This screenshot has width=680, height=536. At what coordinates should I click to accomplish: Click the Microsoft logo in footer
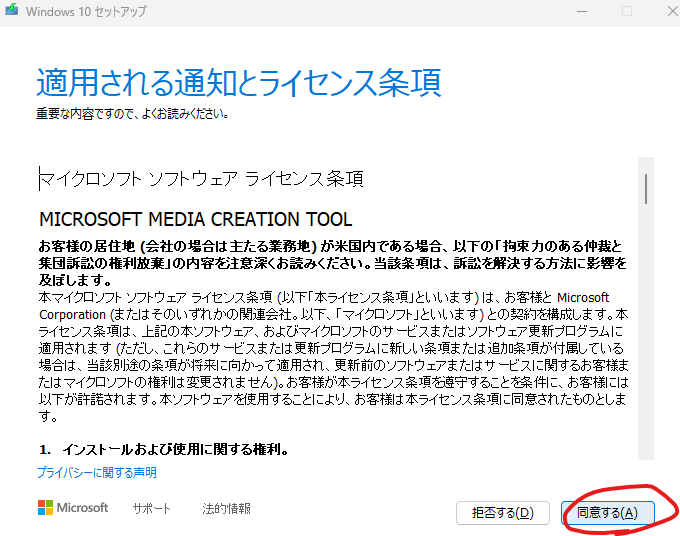coord(73,507)
